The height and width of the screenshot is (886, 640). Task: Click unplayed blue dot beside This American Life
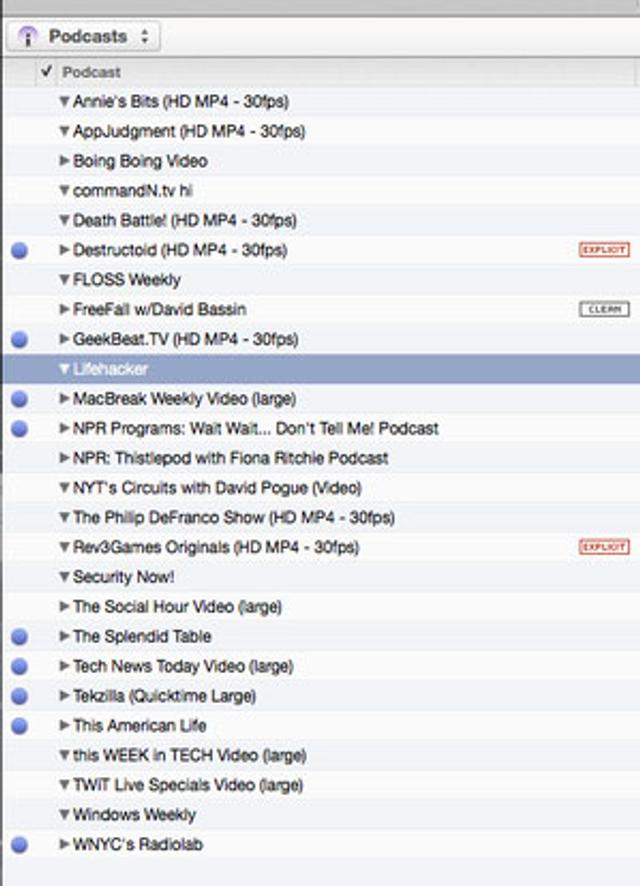pos(20,726)
